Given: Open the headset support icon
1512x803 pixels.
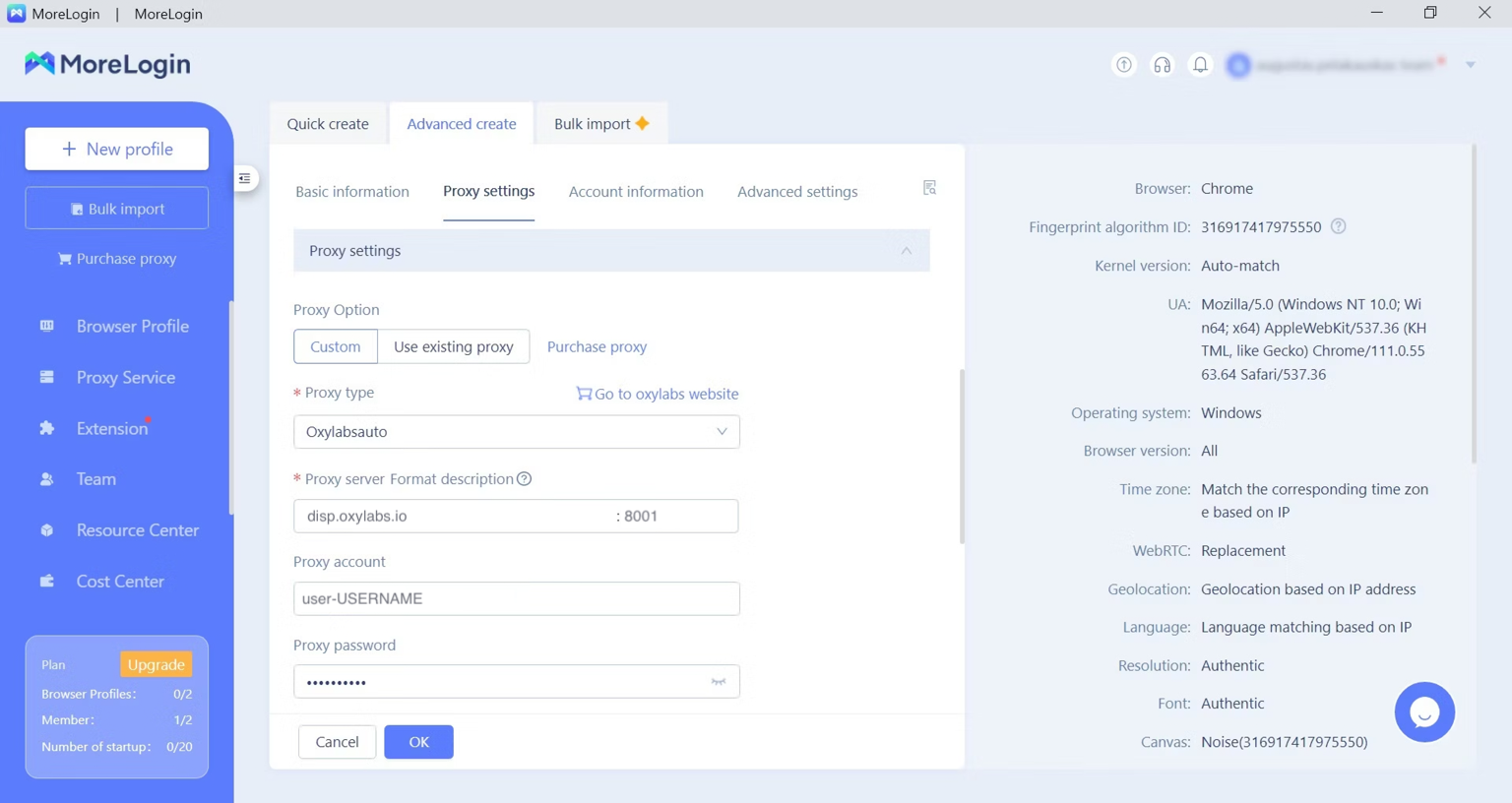Looking at the screenshot, I should (x=1162, y=65).
